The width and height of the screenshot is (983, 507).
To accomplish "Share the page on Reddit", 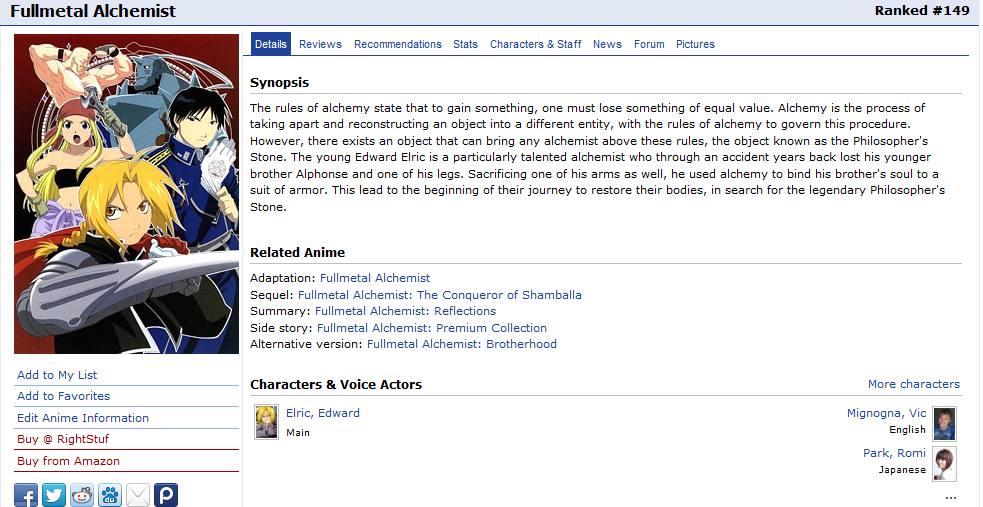I will [x=82, y=495].
